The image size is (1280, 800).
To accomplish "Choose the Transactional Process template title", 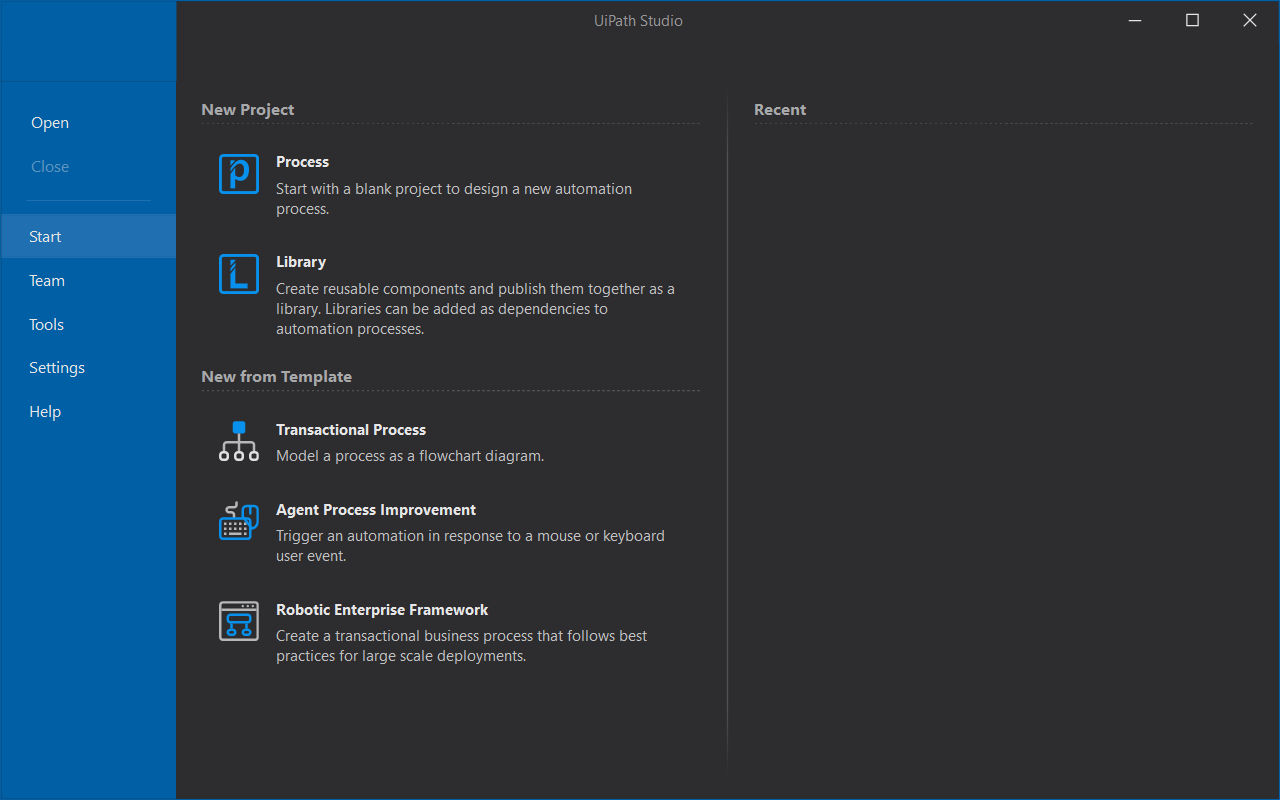I will (351, 430).
